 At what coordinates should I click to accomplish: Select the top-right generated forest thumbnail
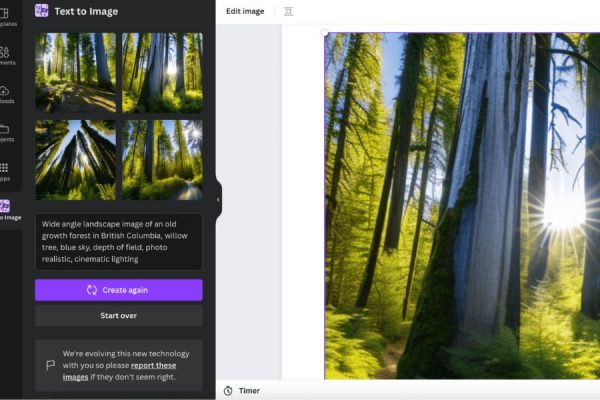point(162,73)
